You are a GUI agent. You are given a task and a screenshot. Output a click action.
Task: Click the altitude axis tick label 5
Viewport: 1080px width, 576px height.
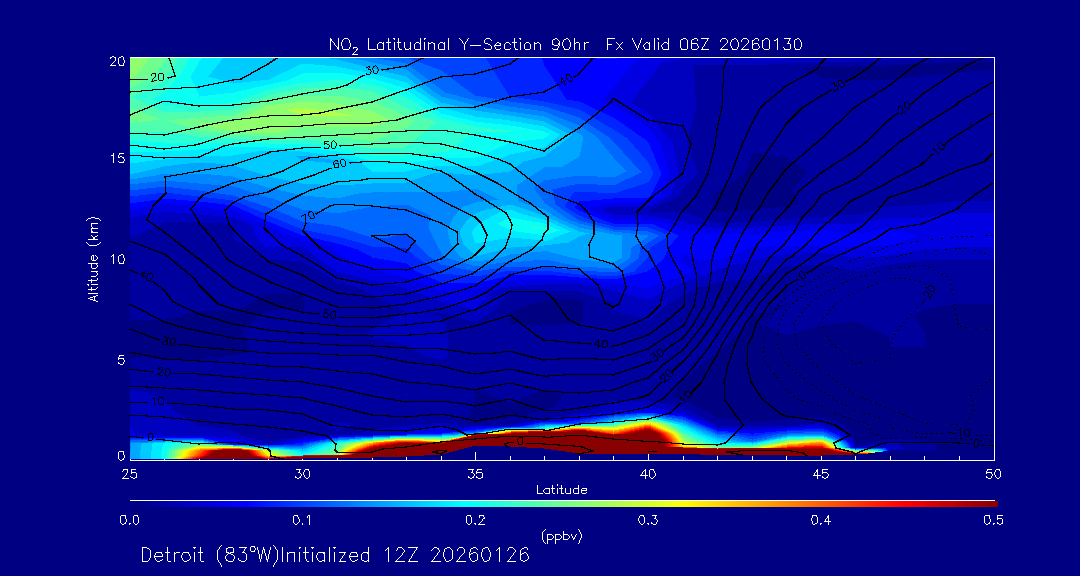coord(121,359)
